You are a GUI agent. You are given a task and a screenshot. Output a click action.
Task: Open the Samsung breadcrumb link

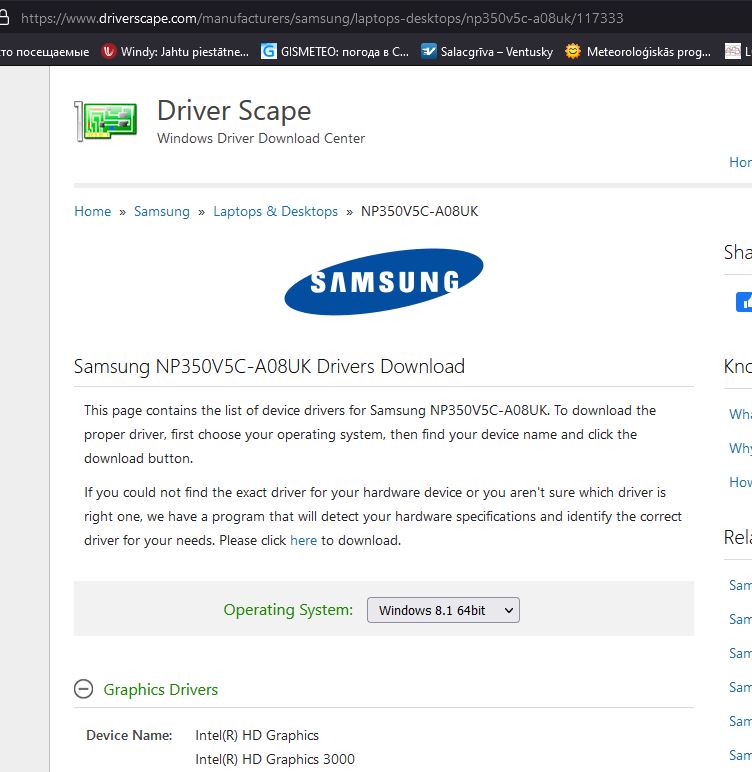coord(162,211)
